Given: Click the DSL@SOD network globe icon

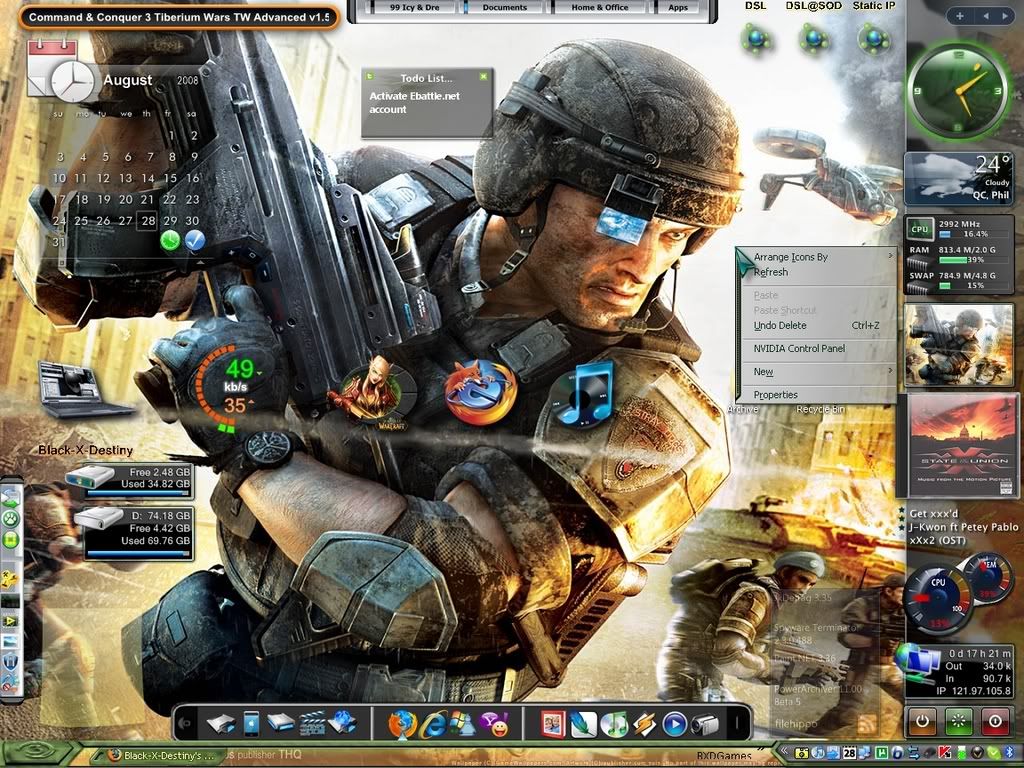Looking at the screenshot, I should click(x=814, y=39).
